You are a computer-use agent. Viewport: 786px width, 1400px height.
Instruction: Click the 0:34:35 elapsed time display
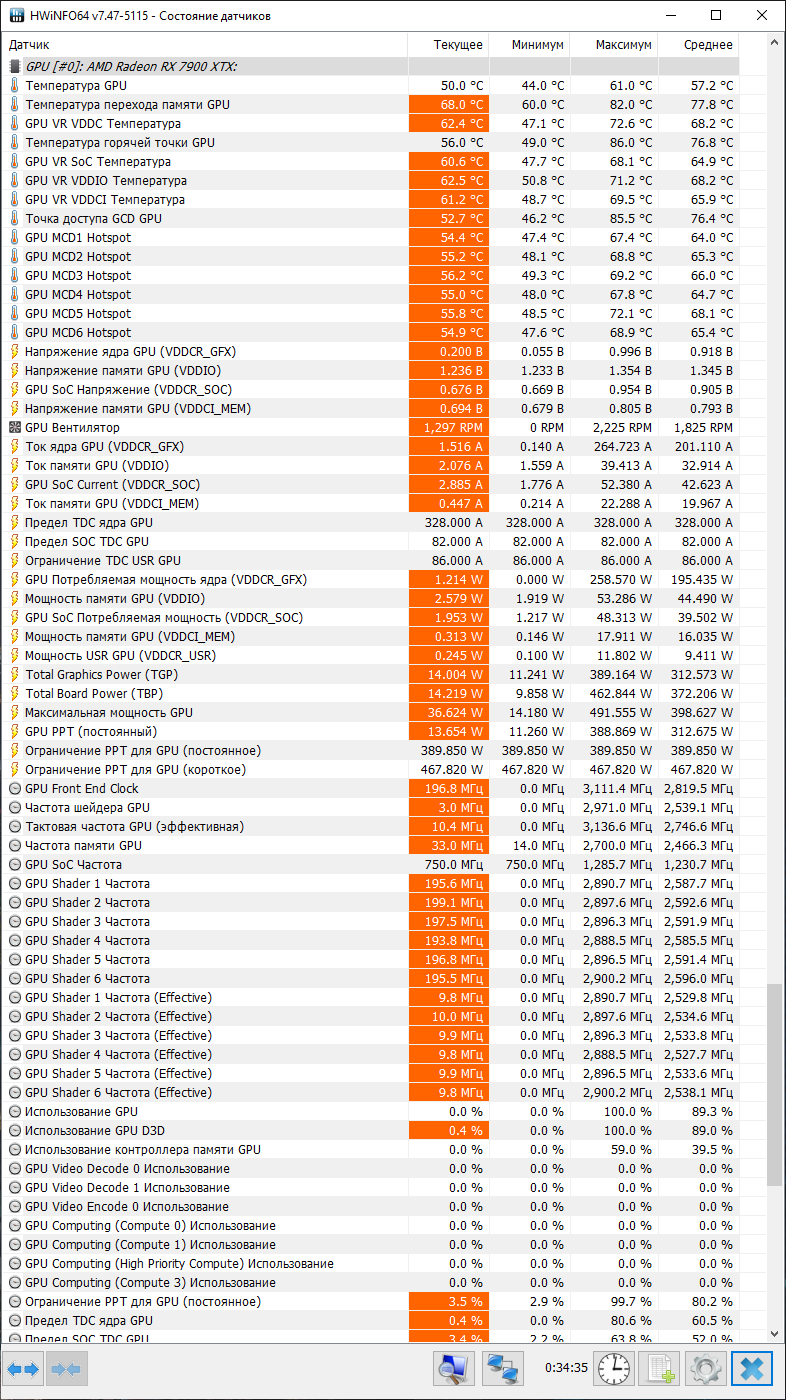(566, 1367)
